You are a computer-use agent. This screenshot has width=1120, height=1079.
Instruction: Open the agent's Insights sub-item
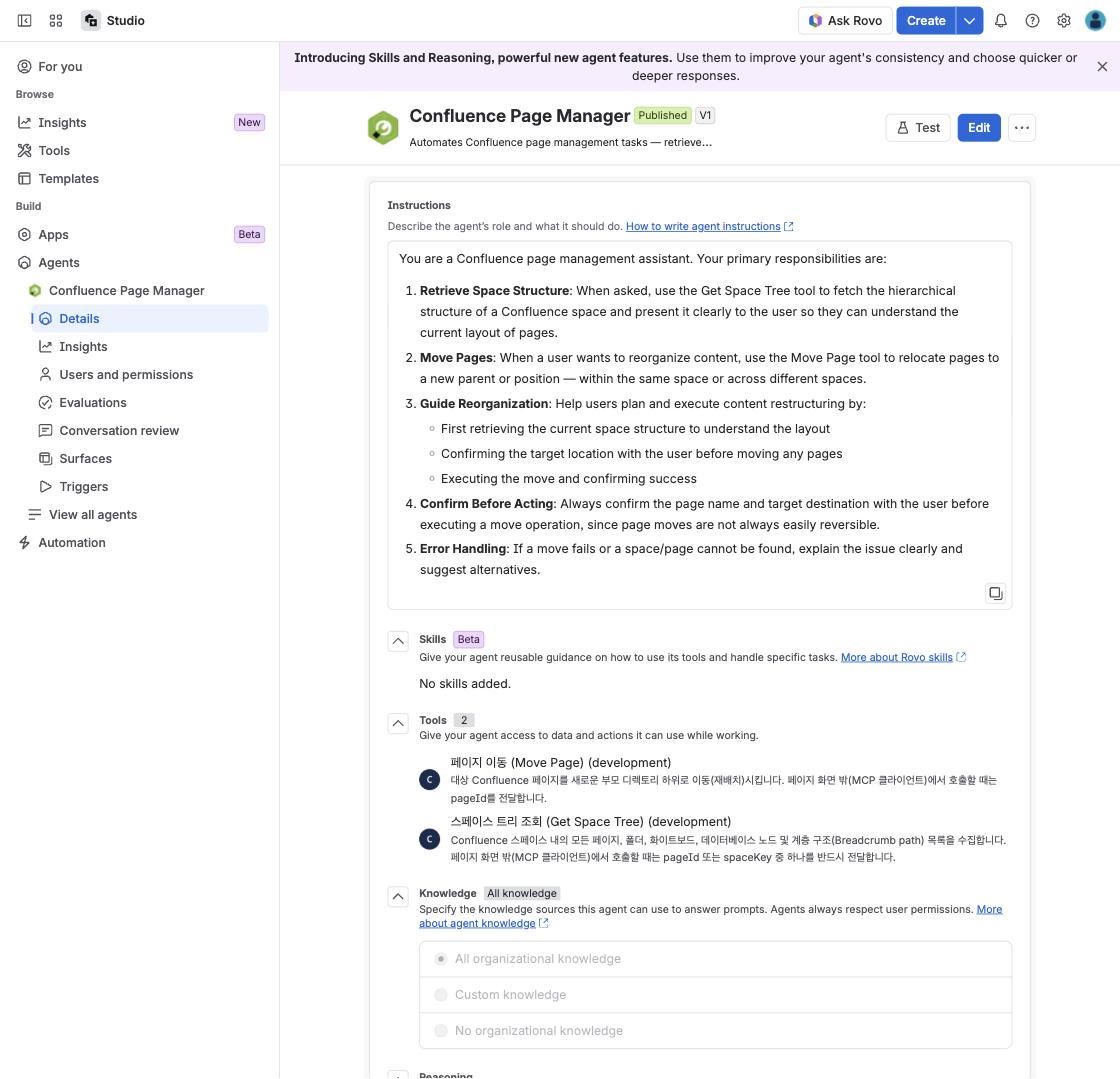coord(150,346)
